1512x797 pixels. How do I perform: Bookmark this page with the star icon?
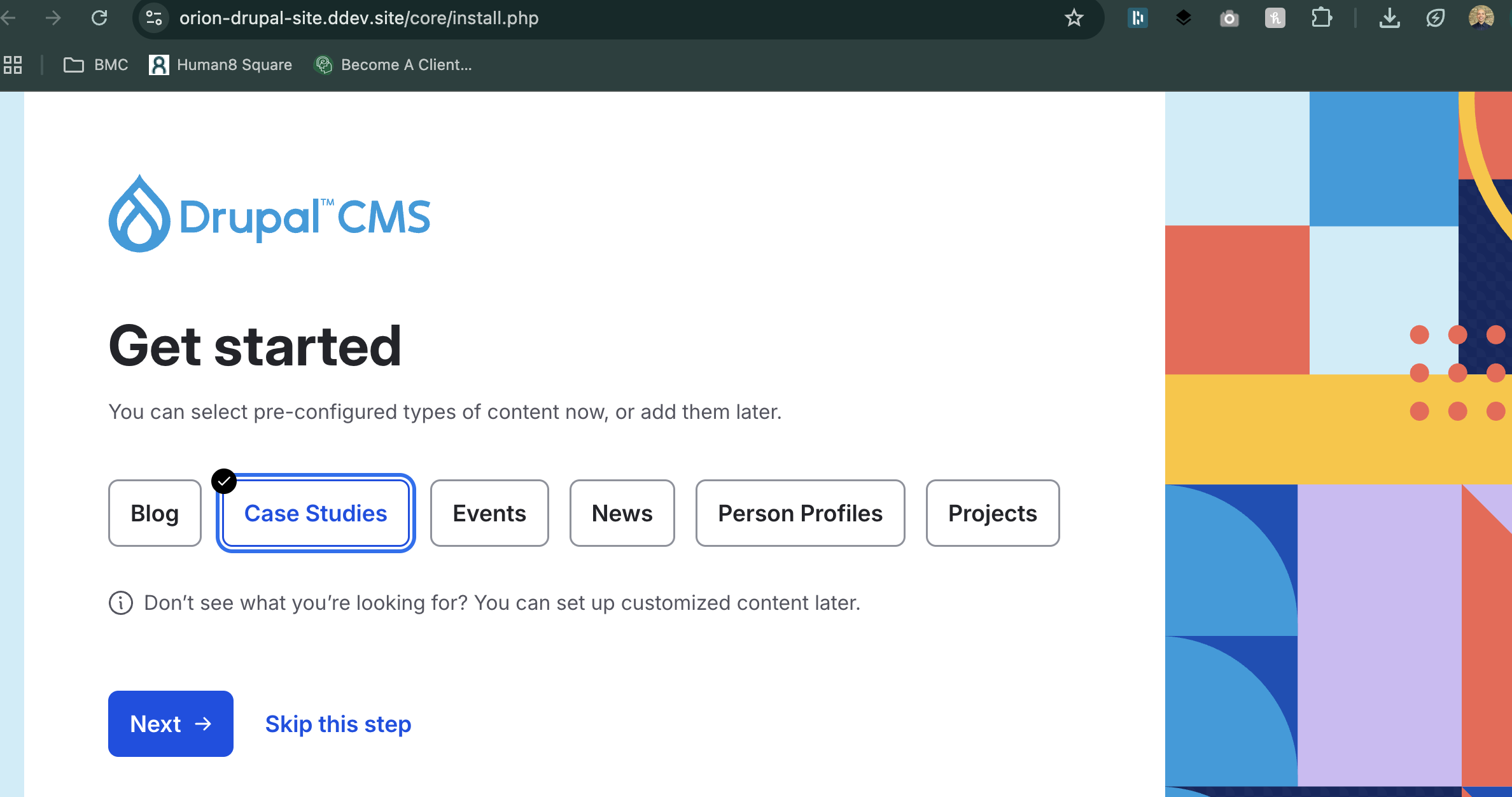coord(1074,18)
